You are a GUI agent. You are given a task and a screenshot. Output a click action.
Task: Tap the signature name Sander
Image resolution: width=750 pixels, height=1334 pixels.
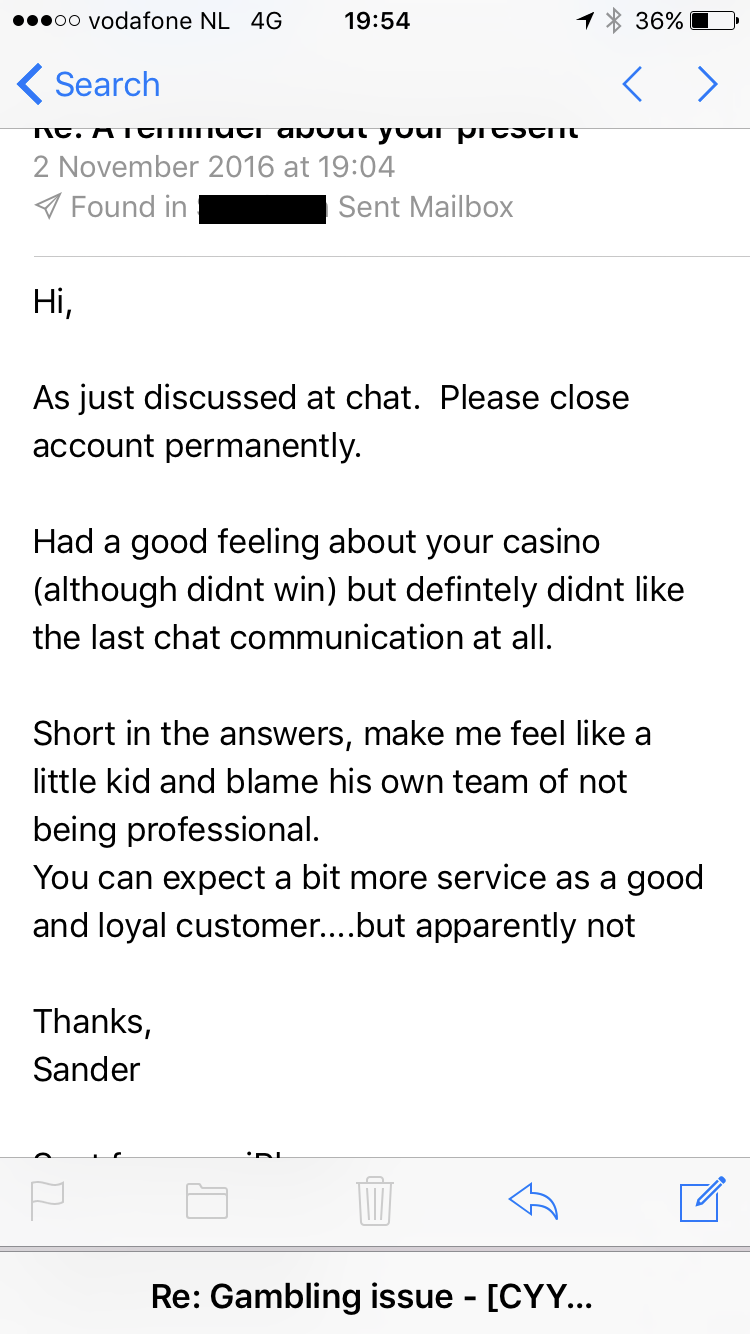(x=87, y=1069)
